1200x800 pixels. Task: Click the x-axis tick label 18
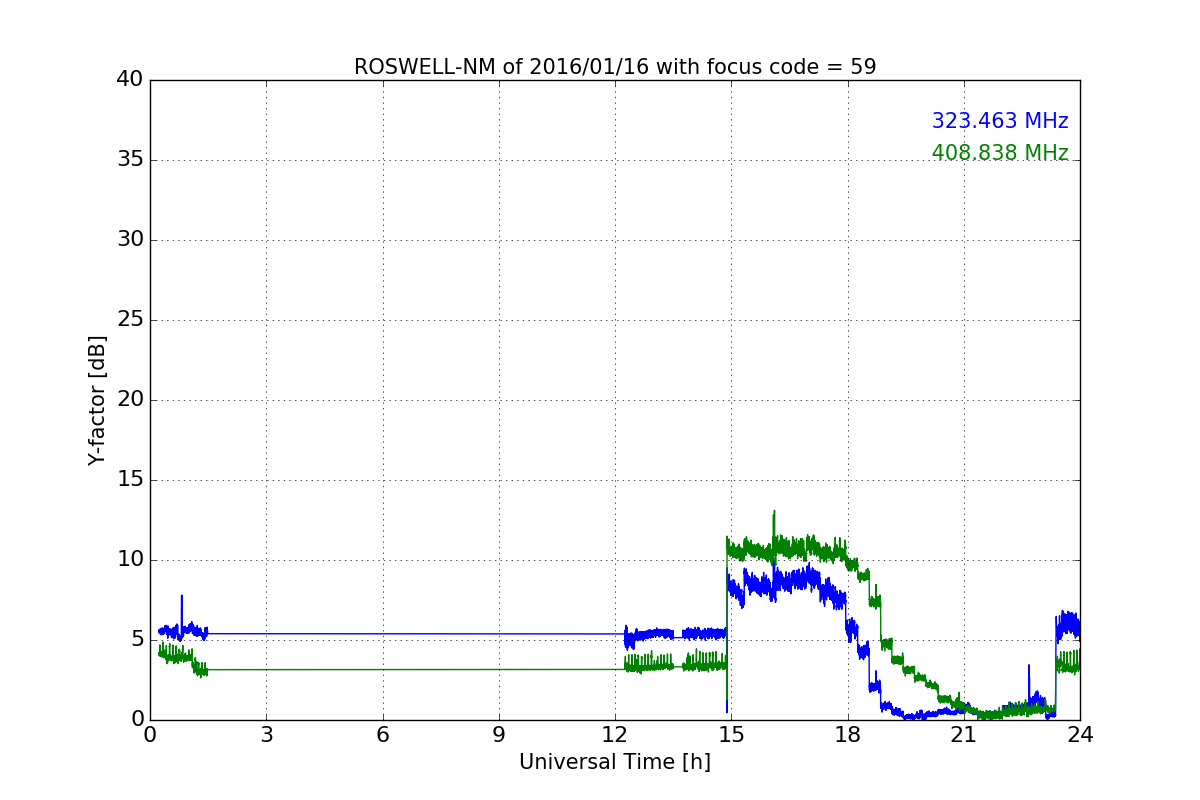[848, 735]
